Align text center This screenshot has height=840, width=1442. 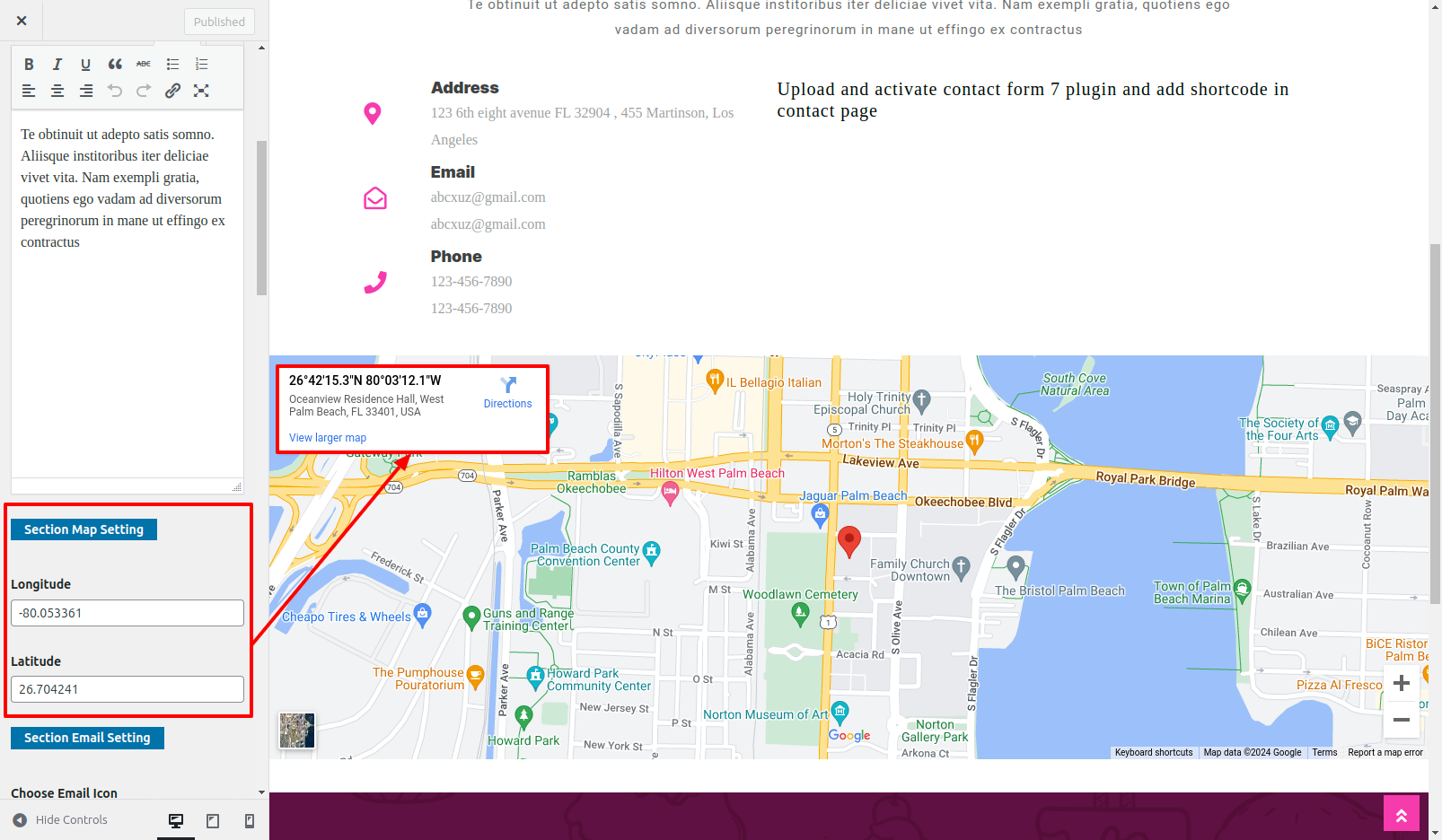tap(57, 91)
